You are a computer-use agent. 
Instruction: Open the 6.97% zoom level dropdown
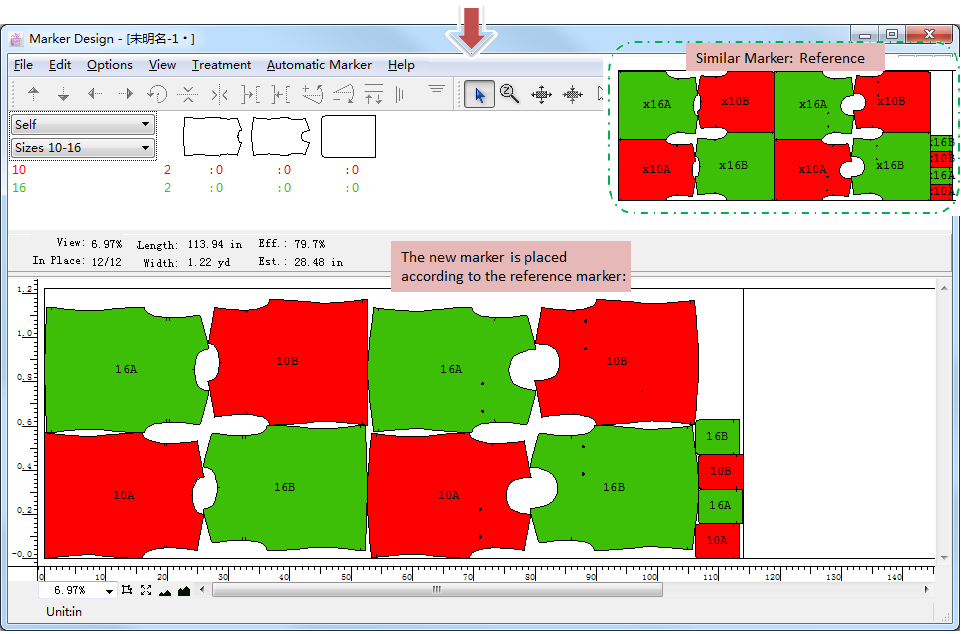coord(108,592)
